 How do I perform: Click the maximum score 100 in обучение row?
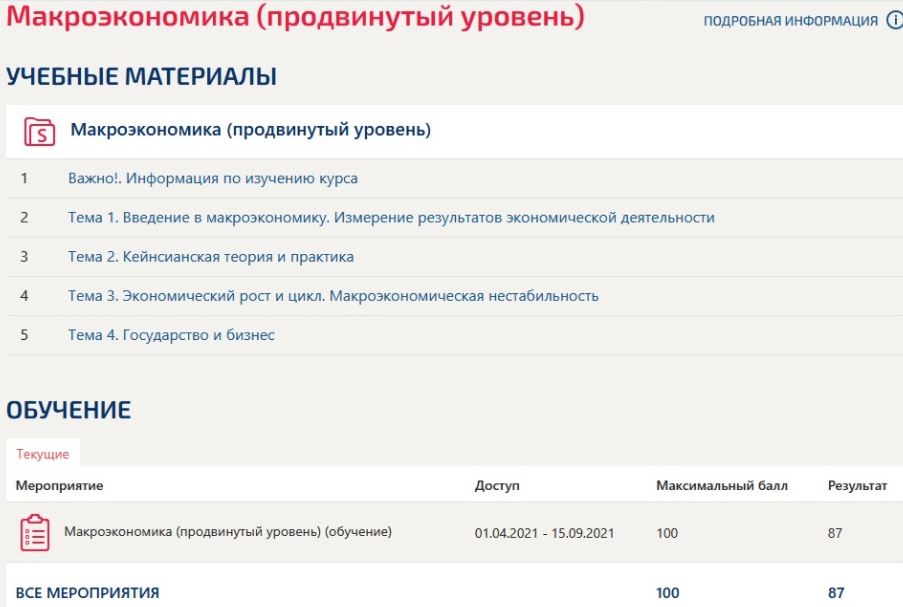click(667, 533)
